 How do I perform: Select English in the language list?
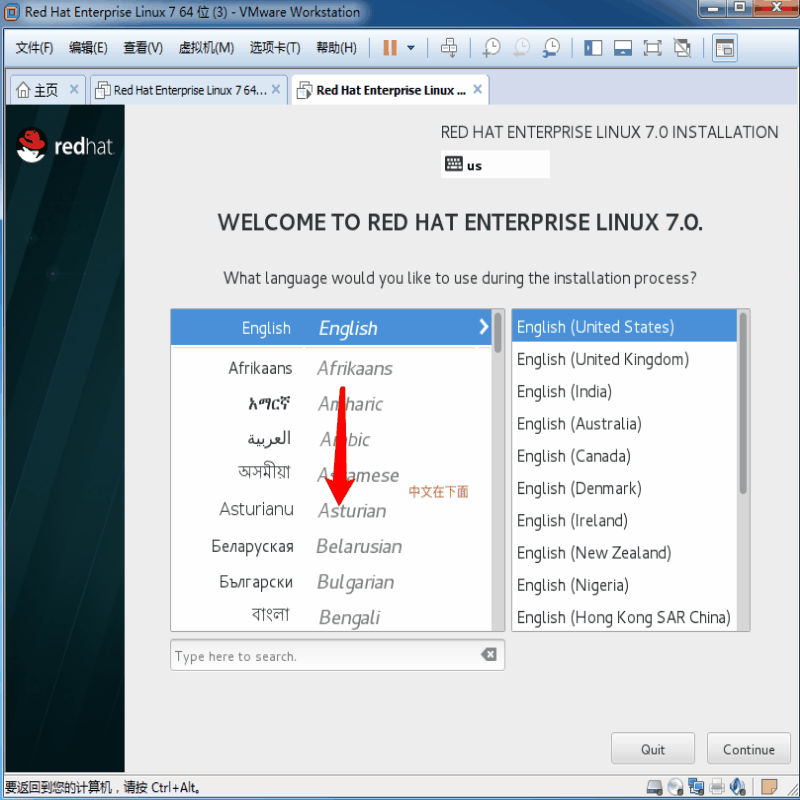pyautogui.click(x=331, y=328)
